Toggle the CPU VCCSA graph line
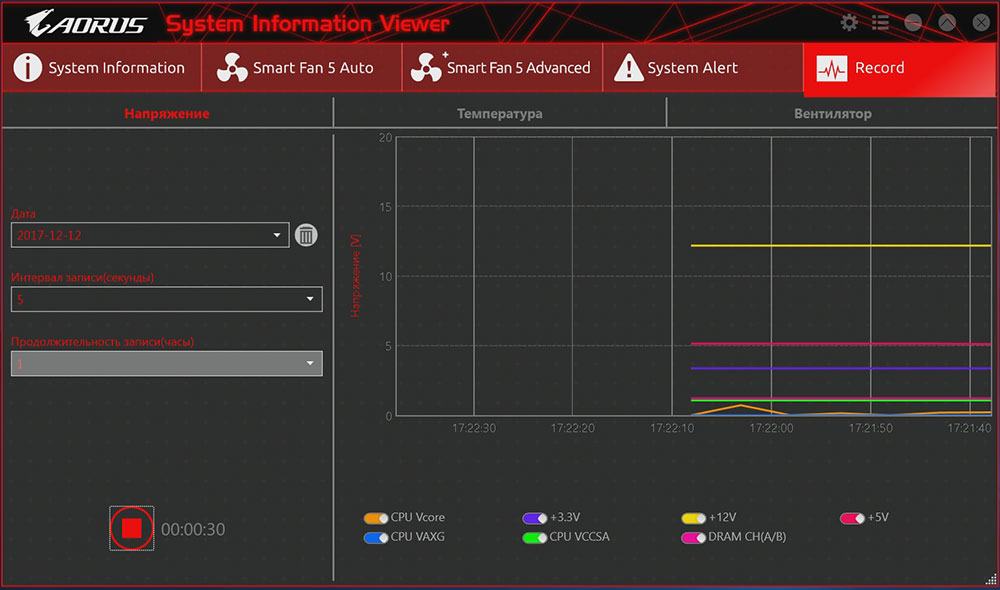1000x590 pixels. point(534,538)
